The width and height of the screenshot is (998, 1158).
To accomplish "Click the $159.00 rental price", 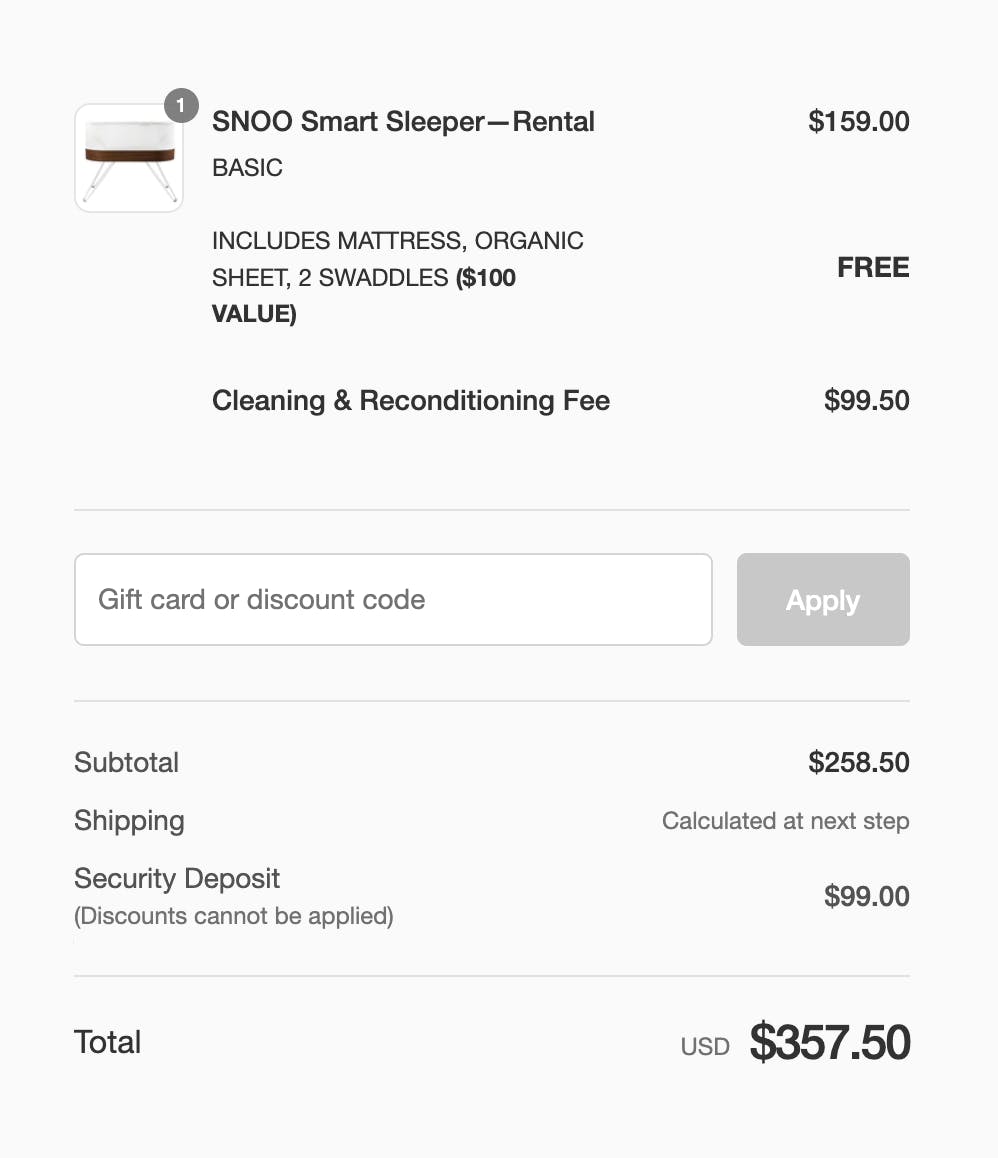I will pos(858,122).
